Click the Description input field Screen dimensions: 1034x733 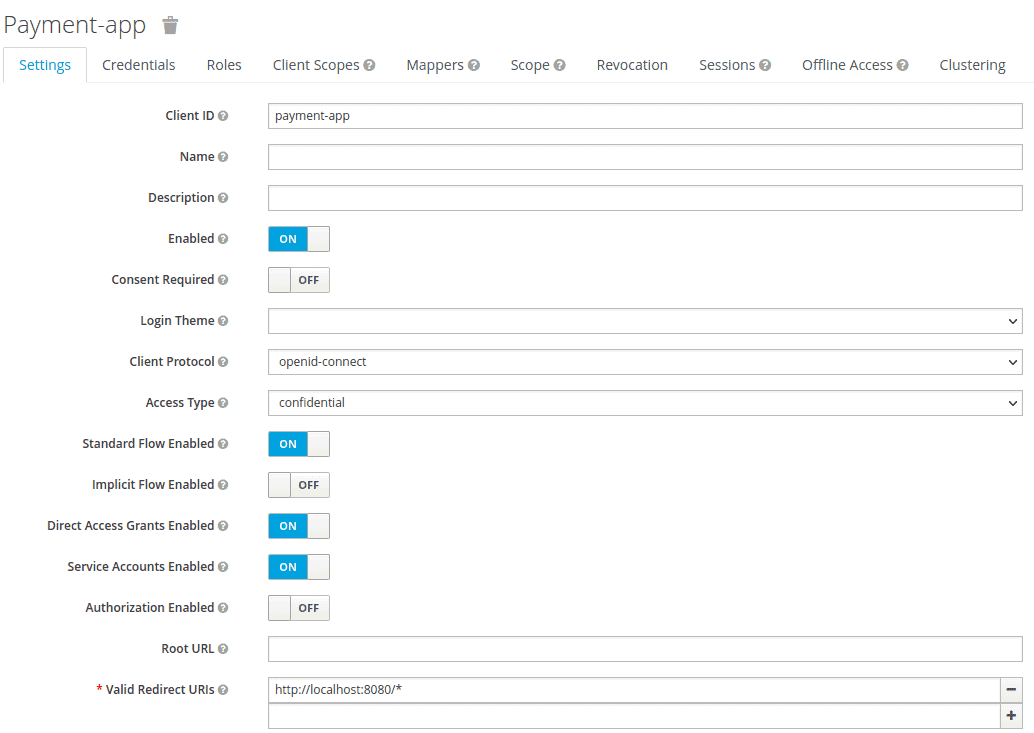pyautogui.click(x=645, y=198)
